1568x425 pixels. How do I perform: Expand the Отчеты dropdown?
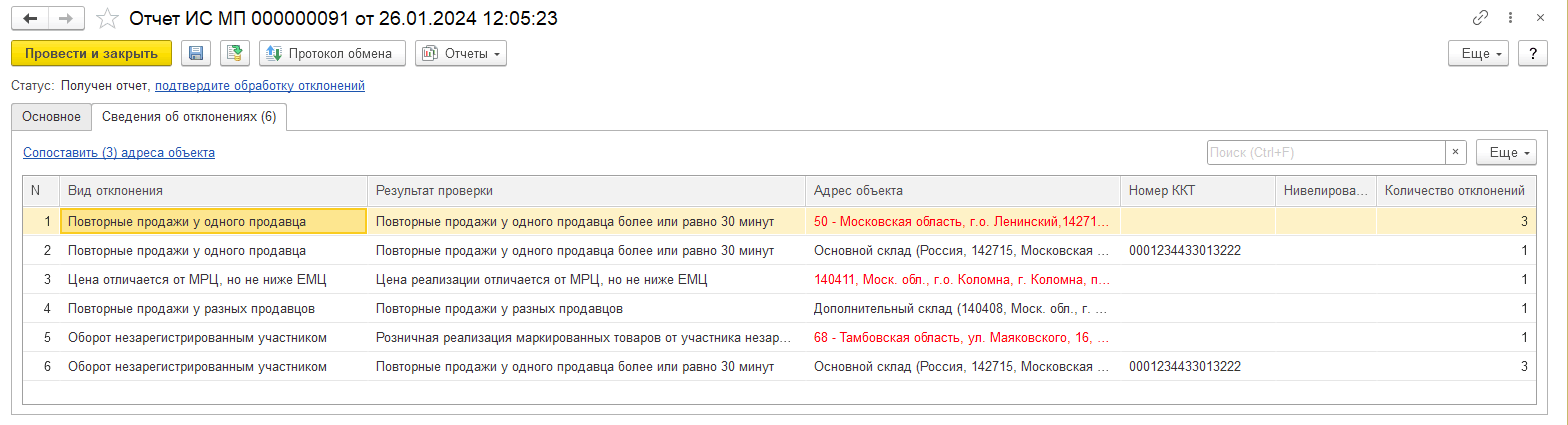pos(461,53)
